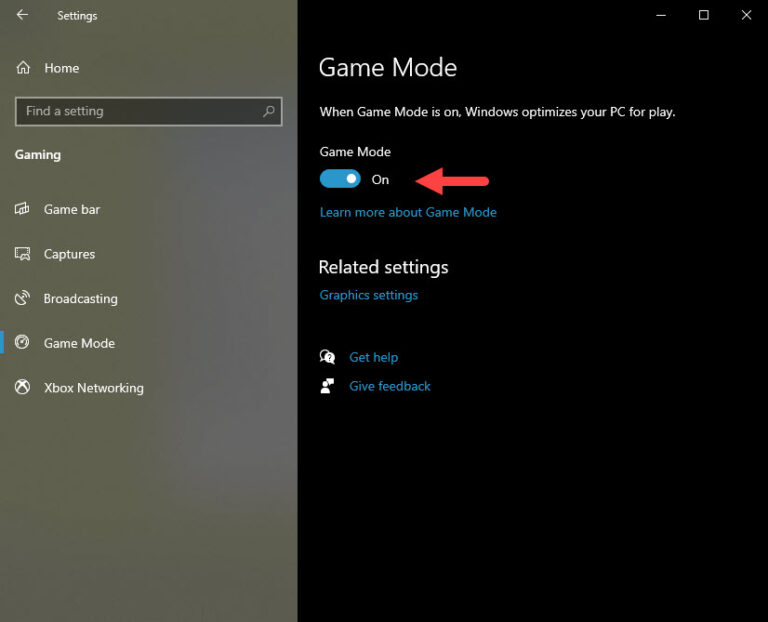Open Graphics settings link
768x622 pixels.
[x=368, y=295]
